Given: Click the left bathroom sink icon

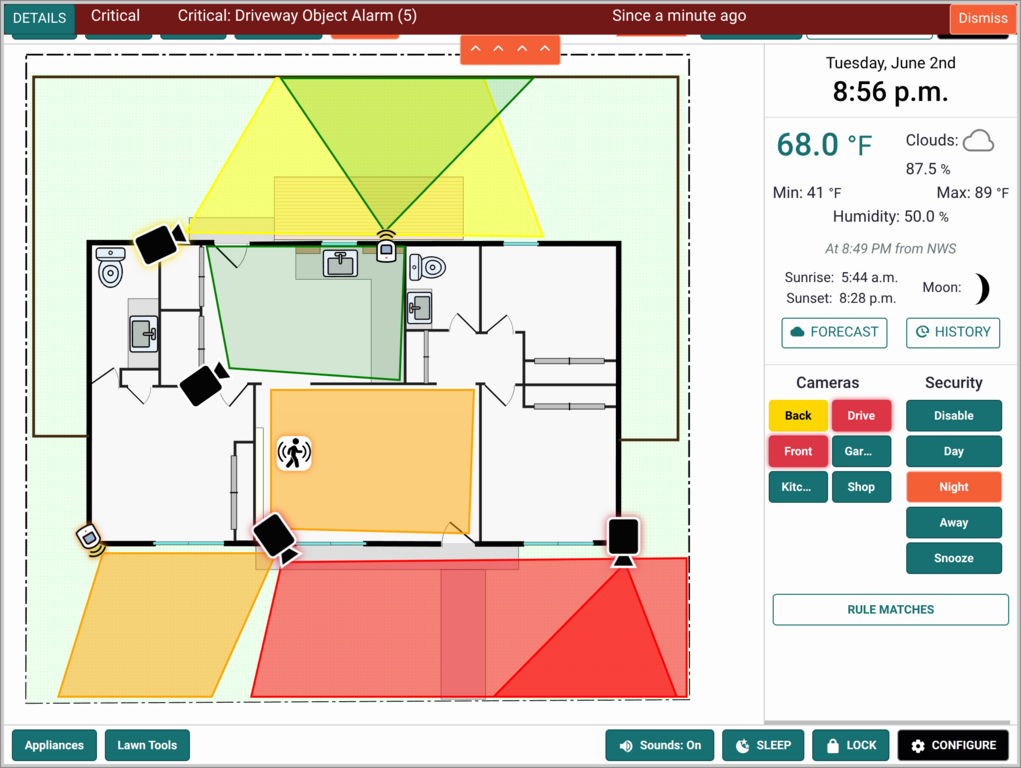Looking at the screenshot, I should (x=143, y=333).
